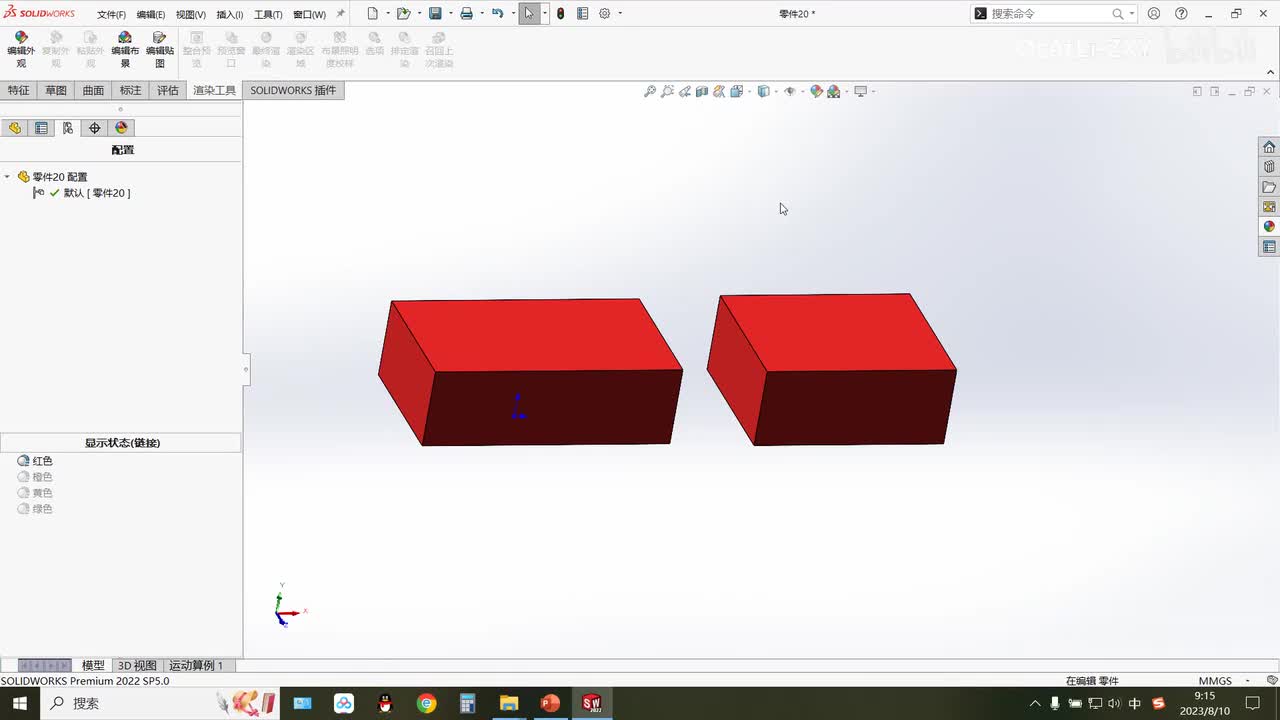This screenshot has height=720, width=1280.
Task: Open the search command dropdown arrow
Action: (1131, 14)
